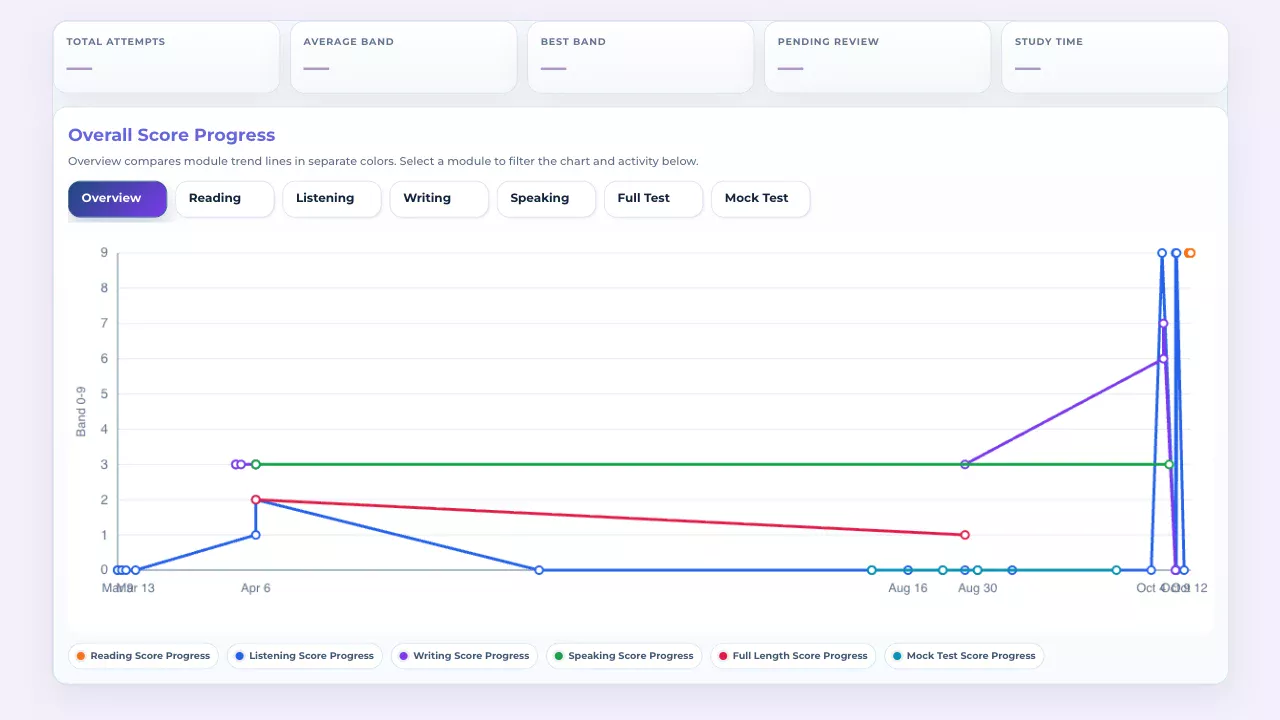Click the Writing point at band 7
The width and height of the screenshot is (1280, 720).
click(1163, 323)
